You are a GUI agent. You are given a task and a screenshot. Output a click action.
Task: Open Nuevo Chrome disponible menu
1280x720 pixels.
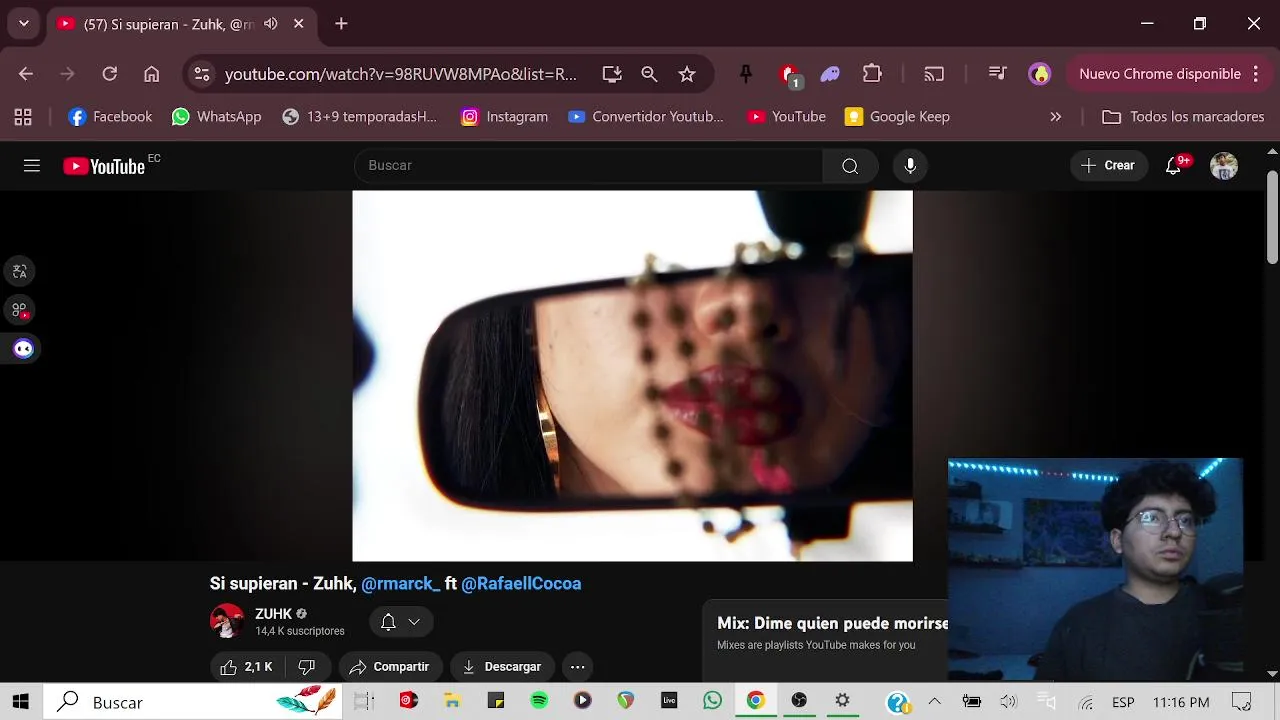1167,74
